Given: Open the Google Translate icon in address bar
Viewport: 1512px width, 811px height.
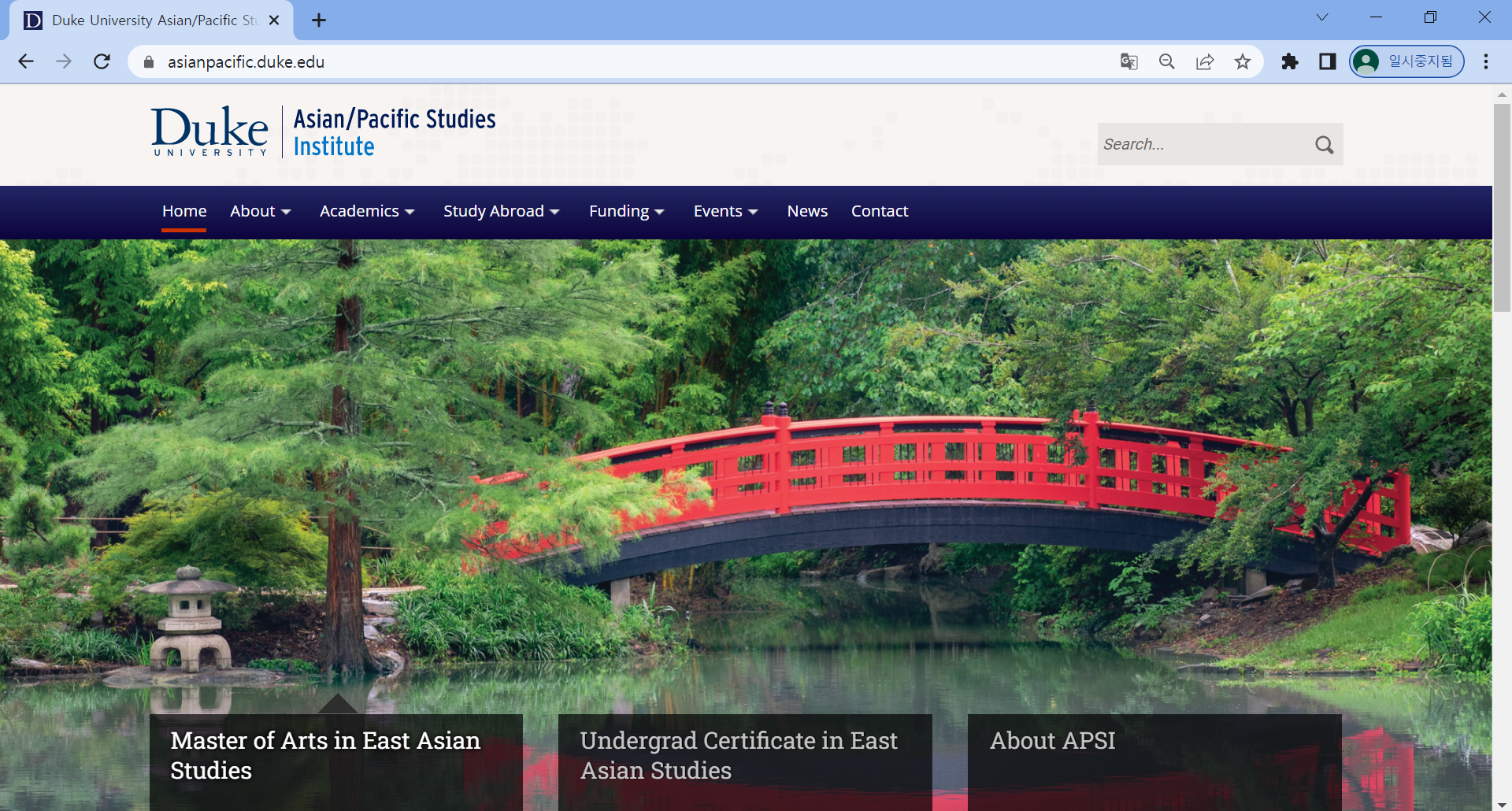Looking at the screenshot, I should 1129,61.
